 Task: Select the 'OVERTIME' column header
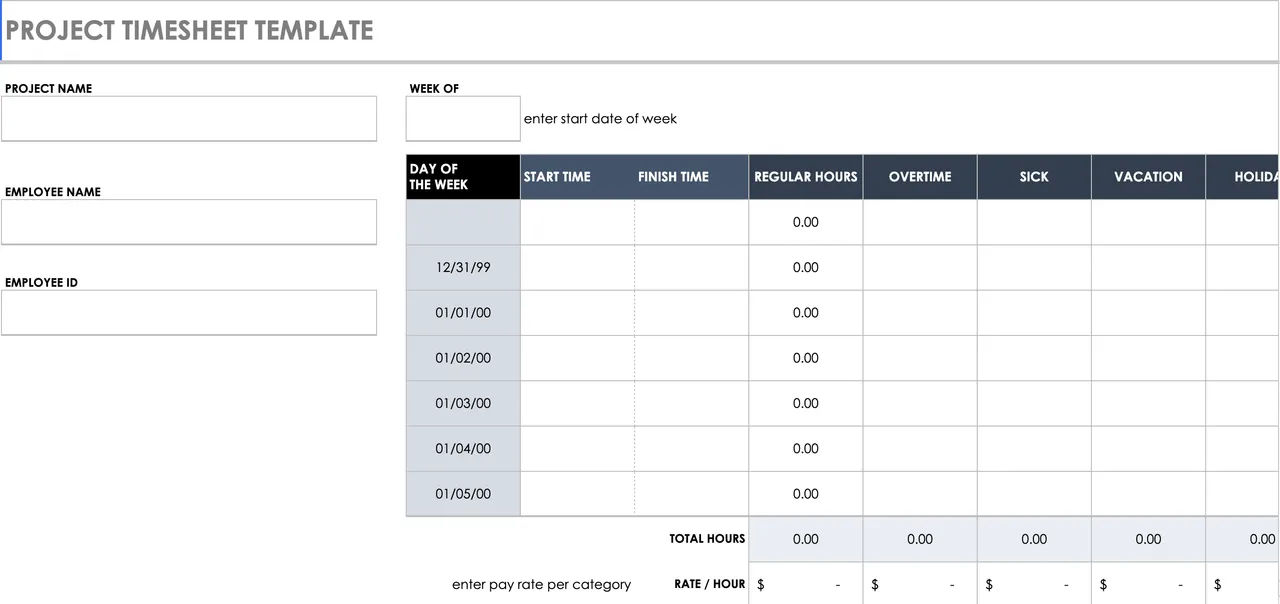click(920, 177)
